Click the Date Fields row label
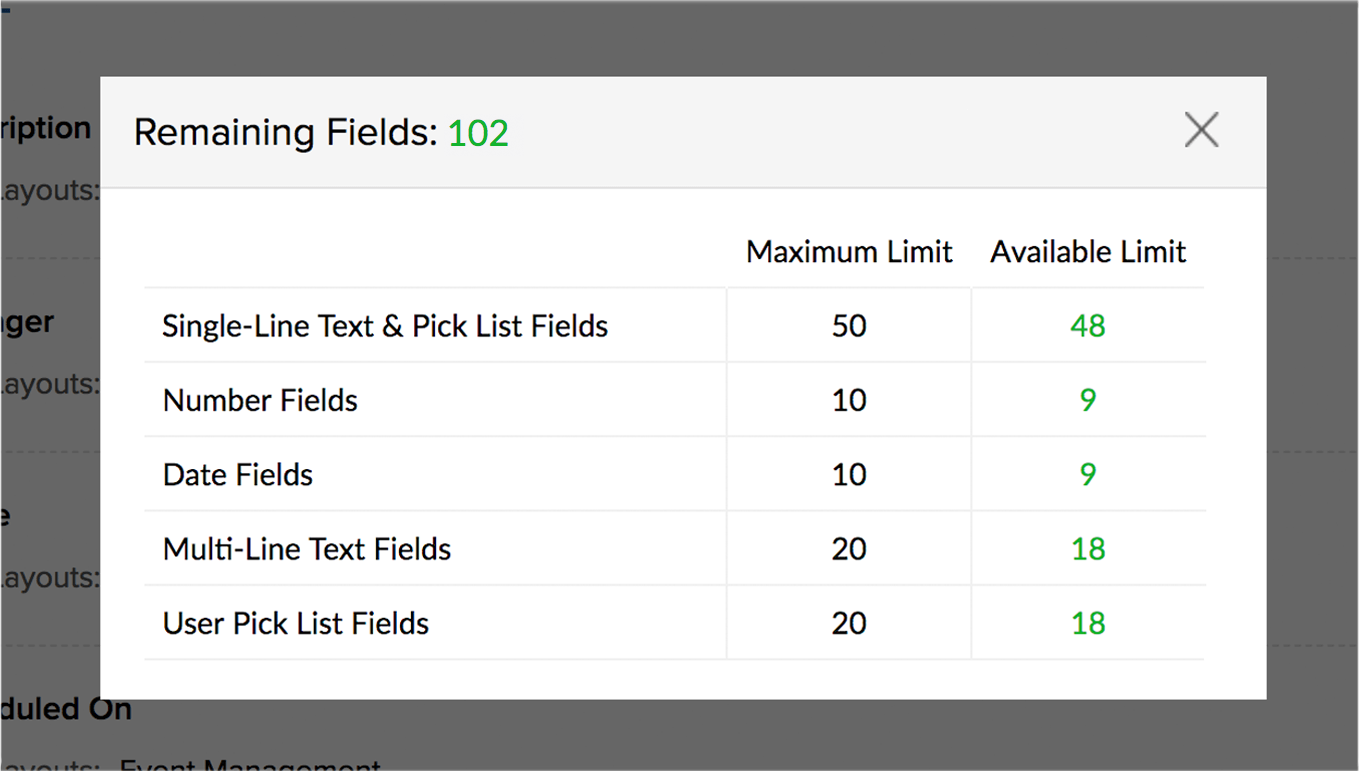Screen dimensions: 1360x771 [x=238, y=475]
